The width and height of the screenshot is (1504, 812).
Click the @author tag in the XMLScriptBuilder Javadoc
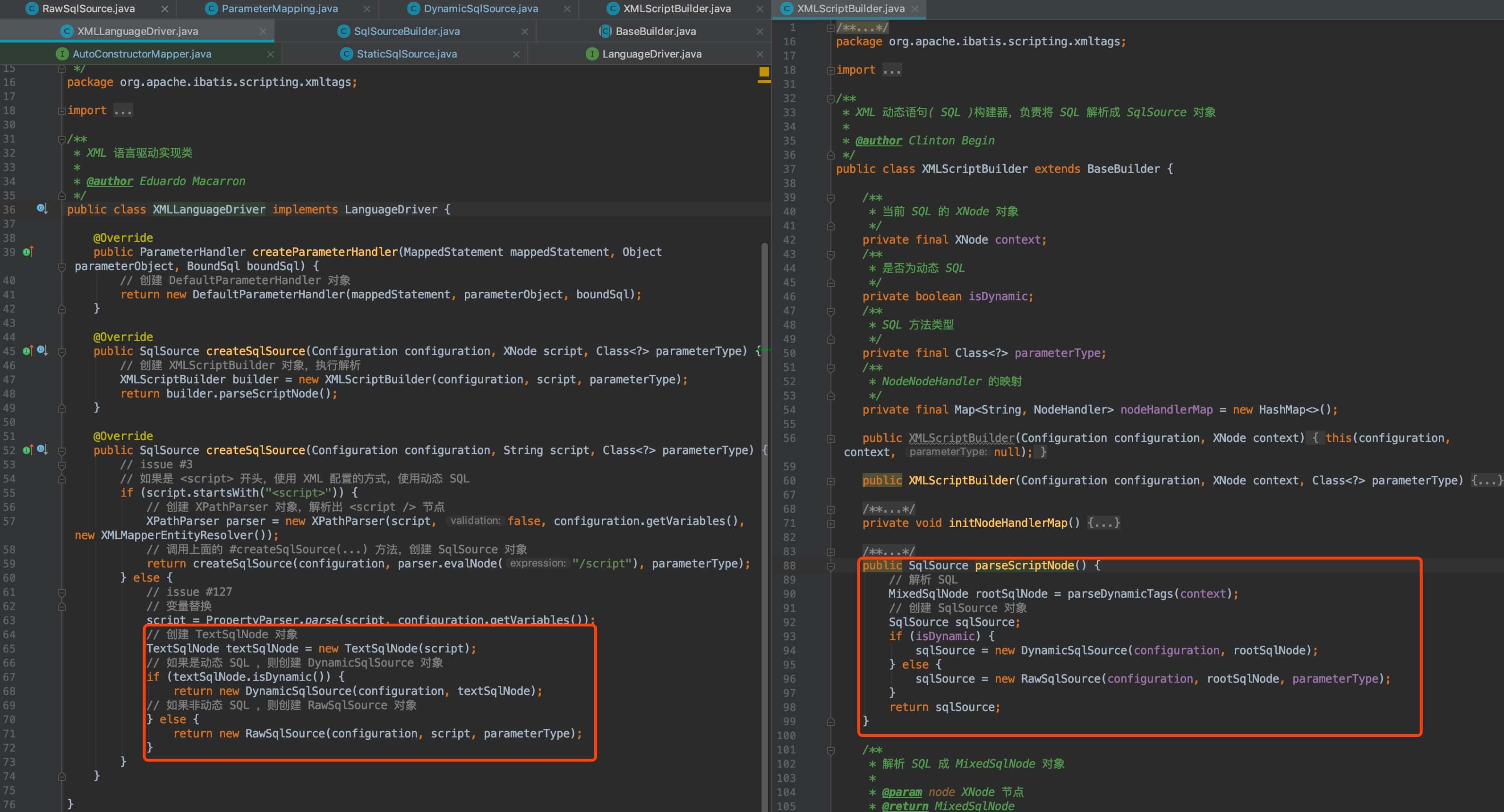tap(878, 141)
